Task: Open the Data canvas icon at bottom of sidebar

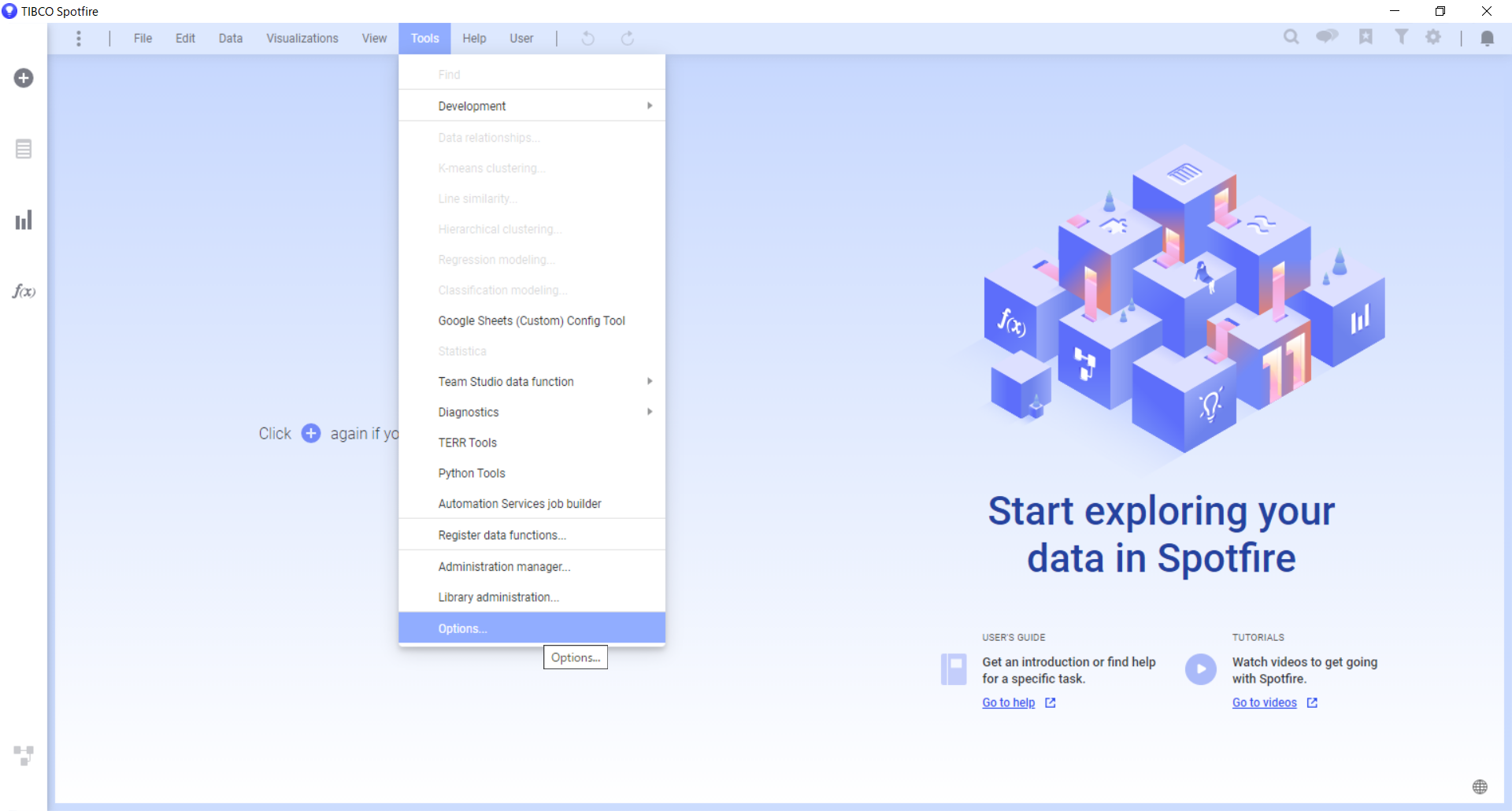Action: [x=24, y=756]
